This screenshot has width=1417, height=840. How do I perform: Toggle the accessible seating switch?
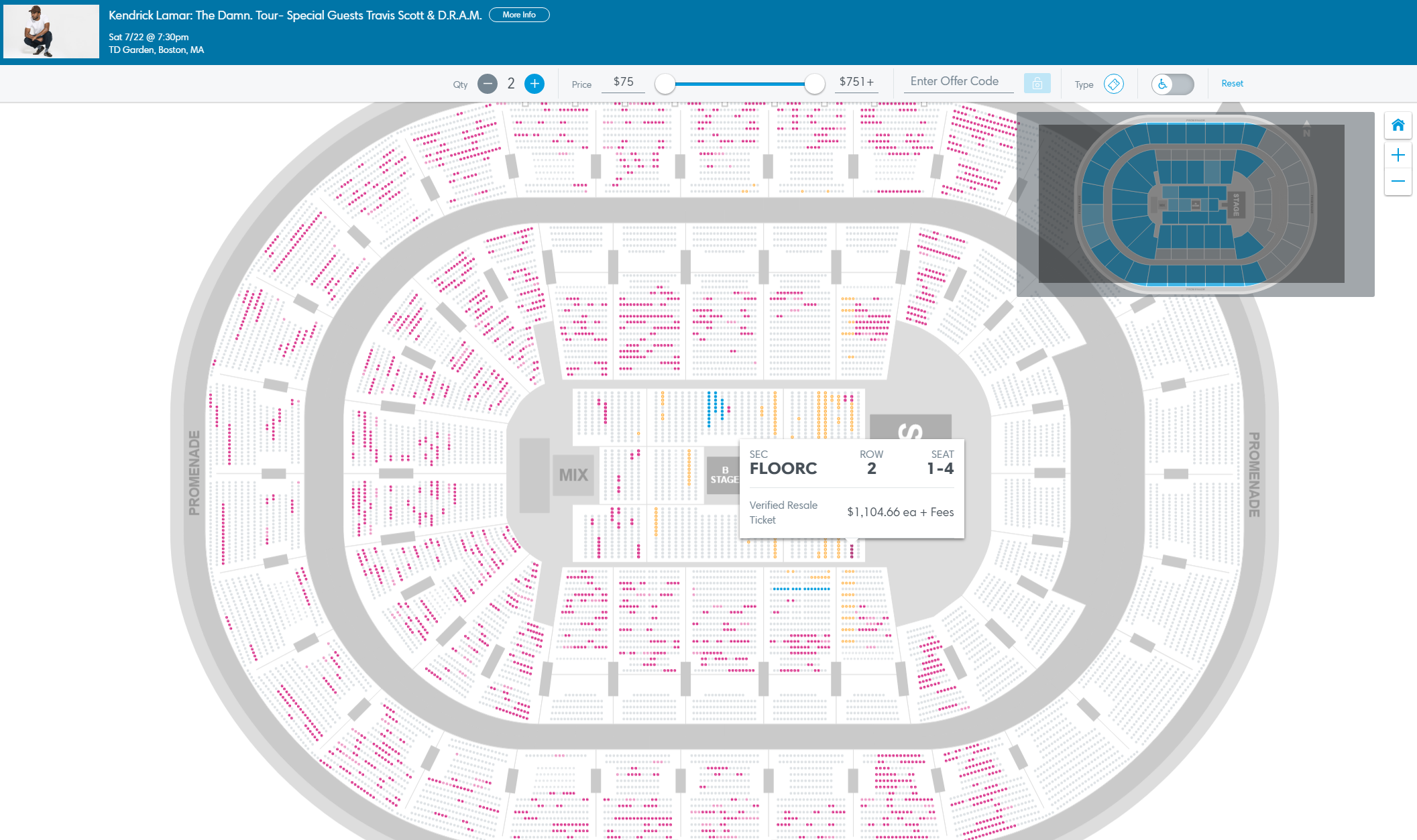point(1172,84)
